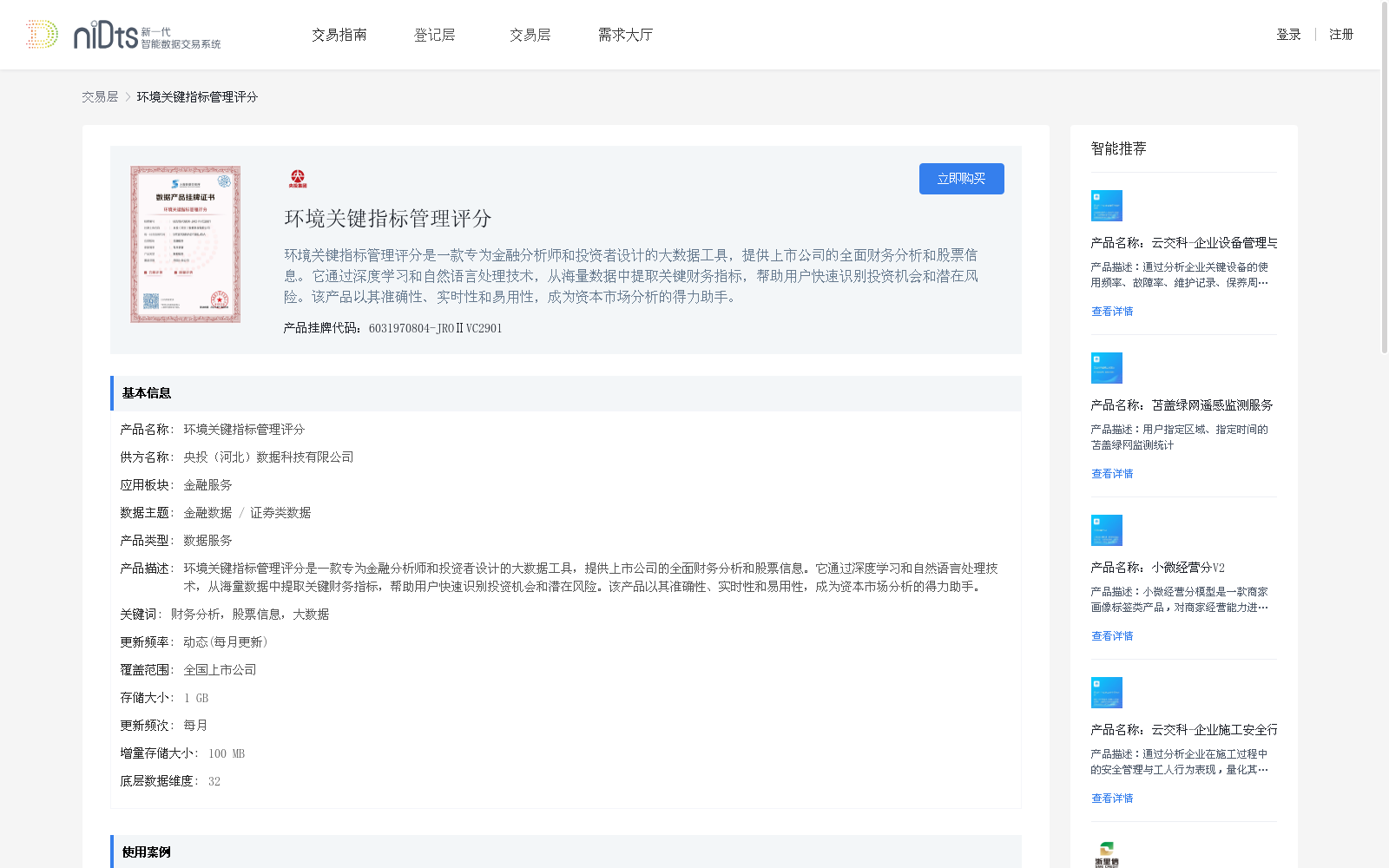1389x868 pixels.
Task: Click the 使用案例 section header
Action: coord(566,852)
